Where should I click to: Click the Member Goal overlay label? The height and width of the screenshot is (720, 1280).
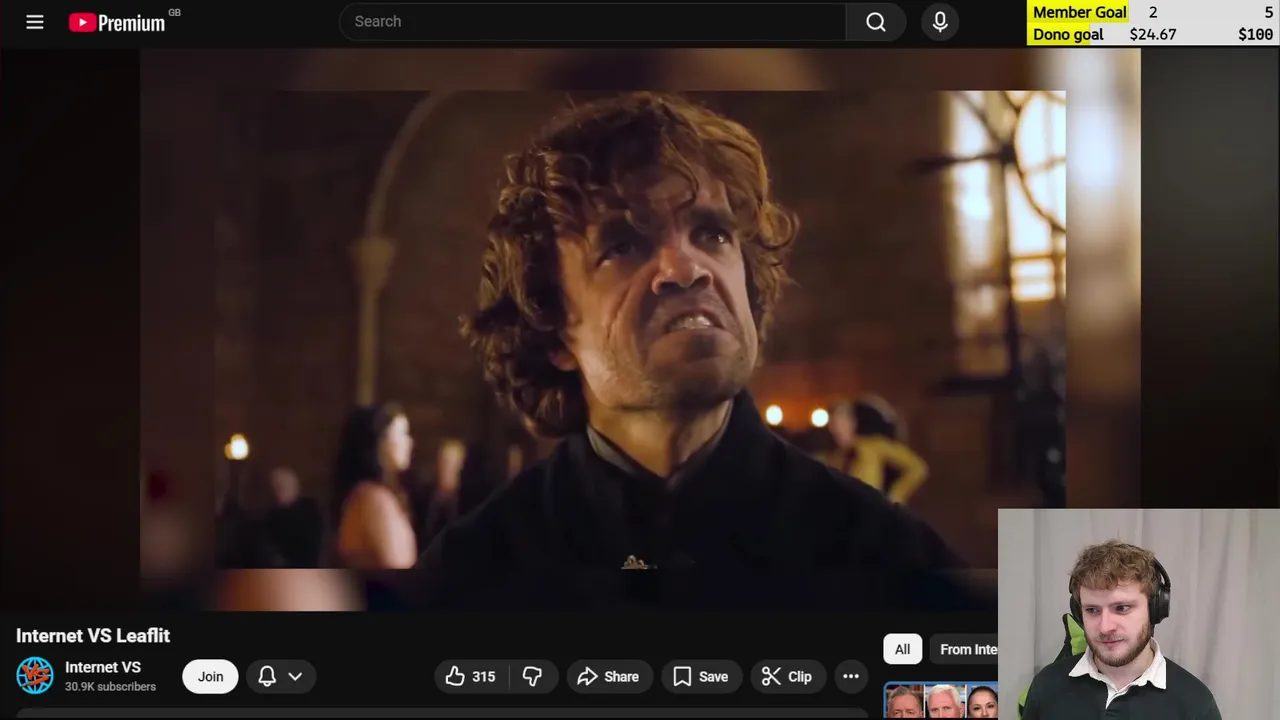click(x=1080, y=12)
